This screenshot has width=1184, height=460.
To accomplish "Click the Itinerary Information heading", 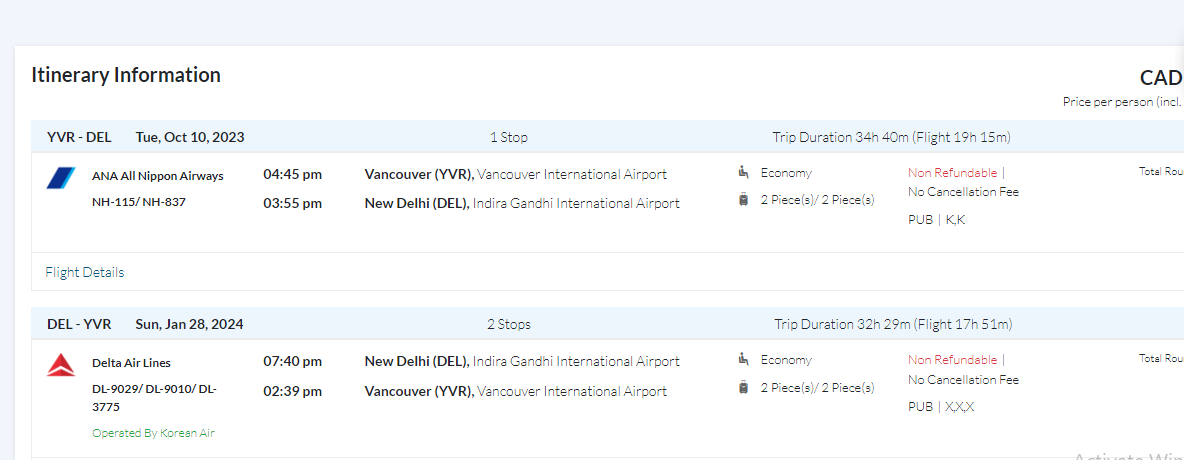I will click(x=126, y=75).
